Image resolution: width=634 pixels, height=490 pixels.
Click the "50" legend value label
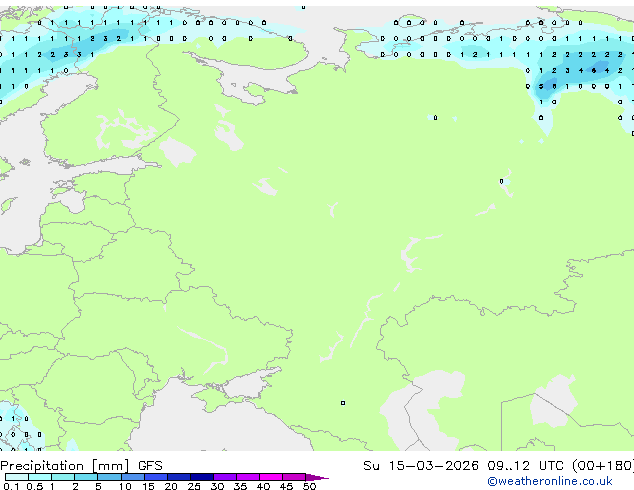[x=310, y=486]
